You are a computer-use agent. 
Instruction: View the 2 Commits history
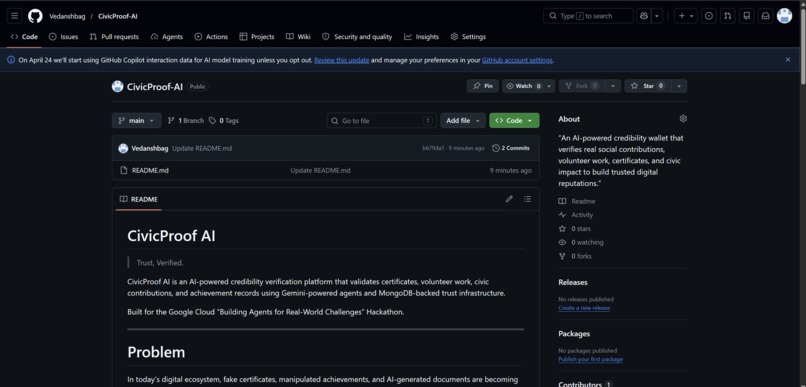(x=510, y=149)
